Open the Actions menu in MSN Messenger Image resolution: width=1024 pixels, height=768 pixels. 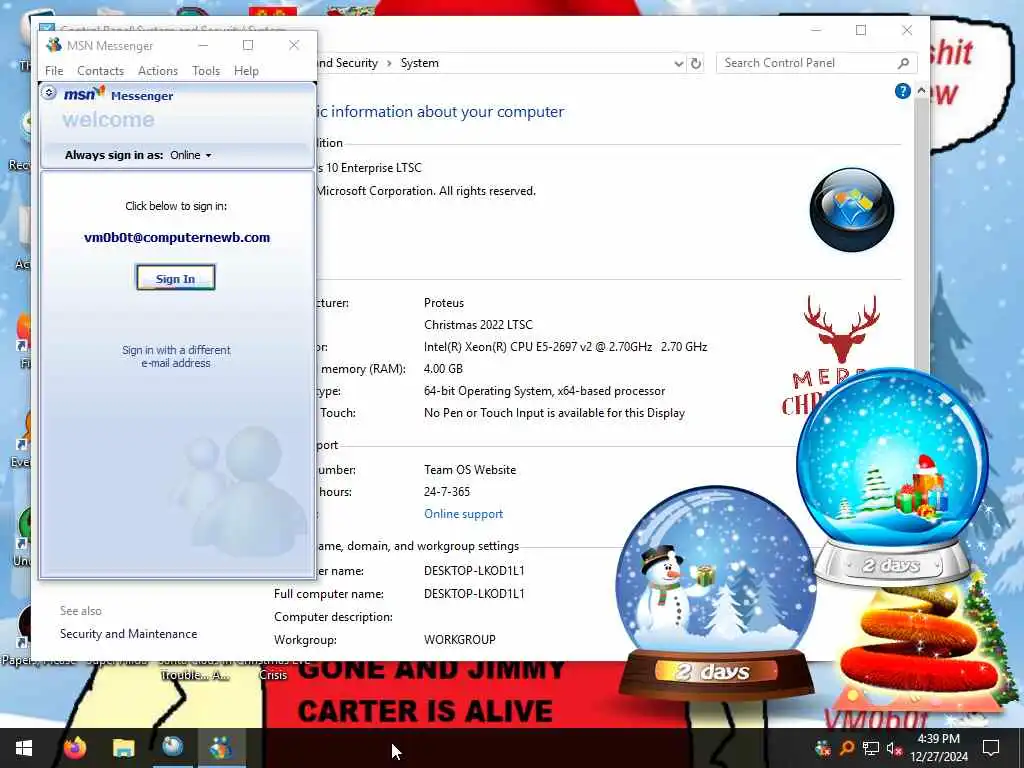pos(158,71)
